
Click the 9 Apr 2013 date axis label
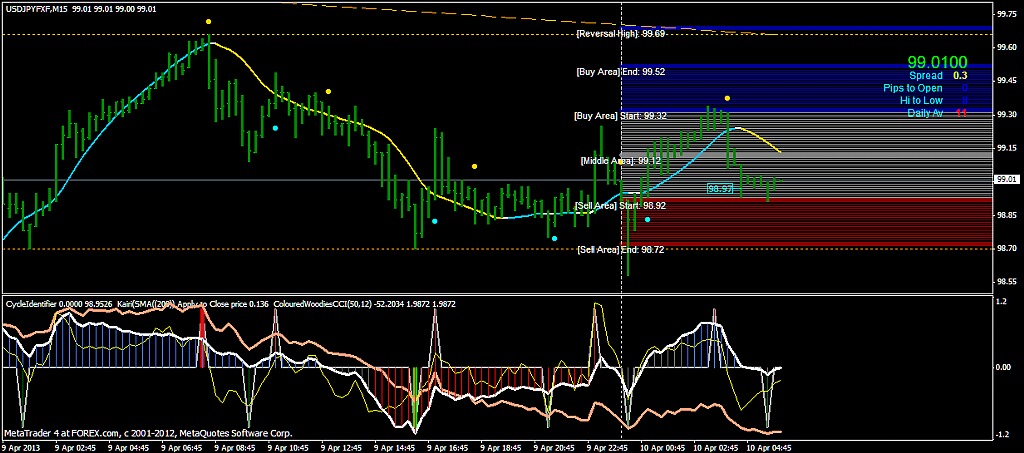(x=21, y=447)
